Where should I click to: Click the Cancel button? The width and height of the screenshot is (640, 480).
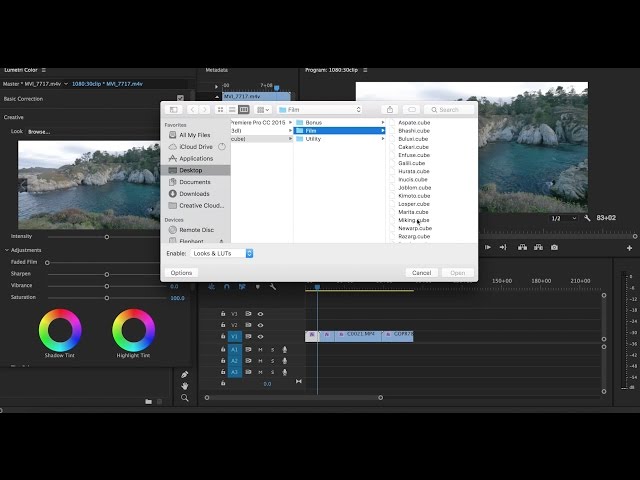422,272
